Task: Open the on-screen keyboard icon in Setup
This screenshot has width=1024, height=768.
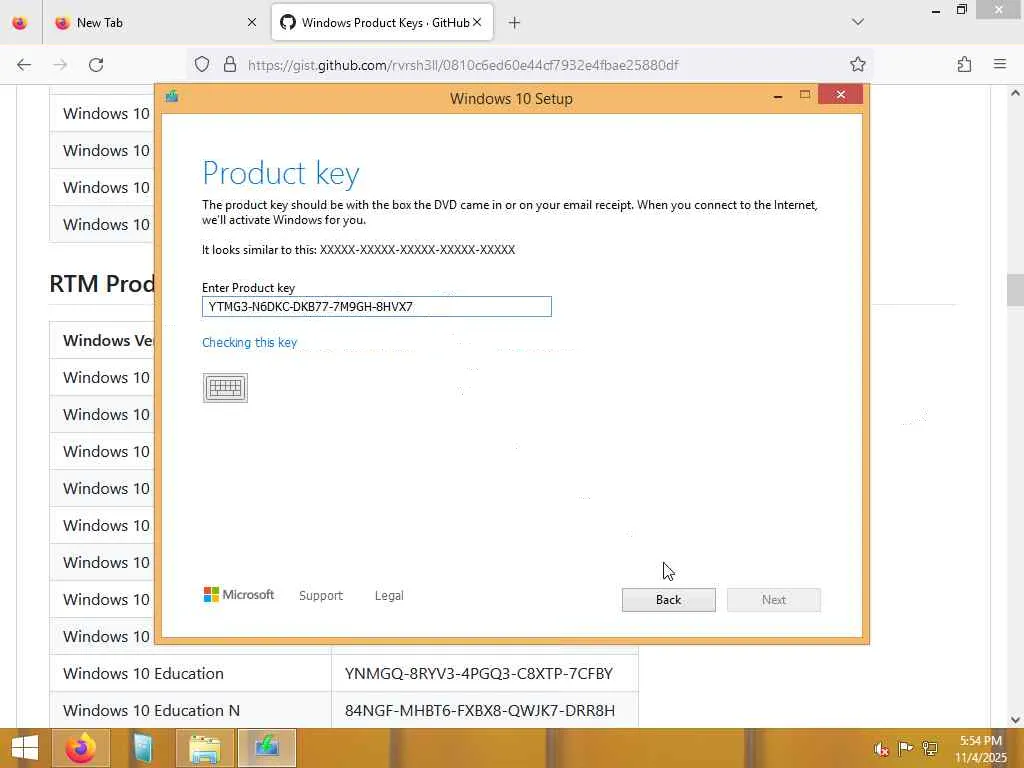Action: [225, 388]
